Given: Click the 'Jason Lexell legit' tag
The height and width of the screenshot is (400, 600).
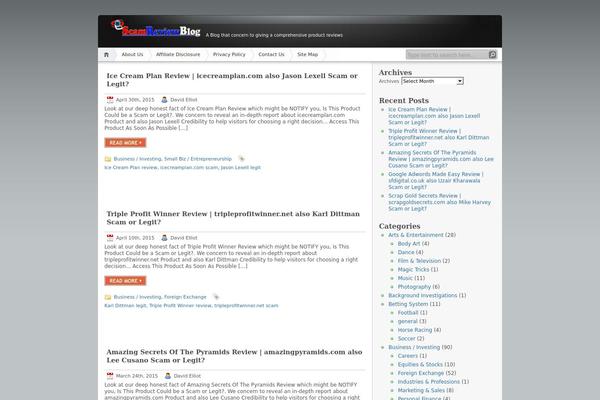Looking at the screenshot, I should coord(241,168).
